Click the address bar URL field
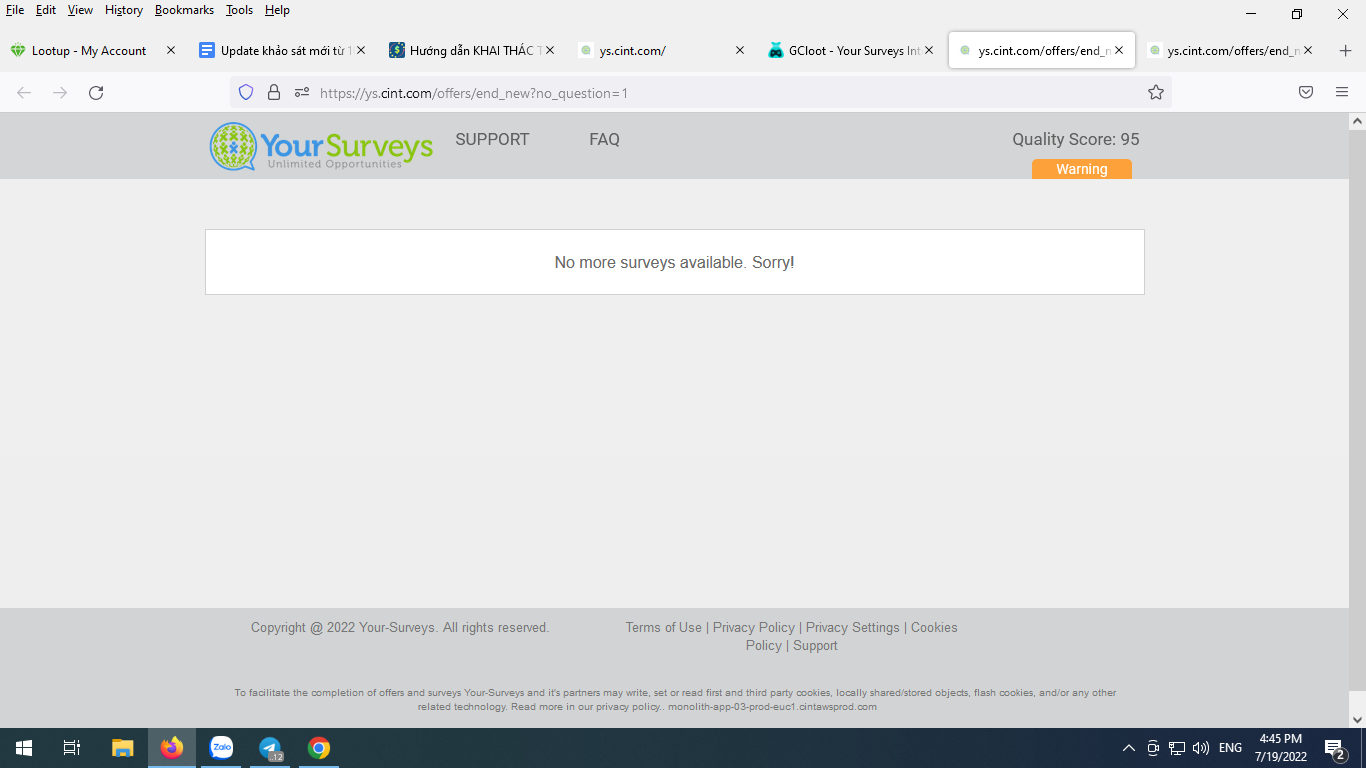This screenshot has height=768, width=1366. (700, 93)
